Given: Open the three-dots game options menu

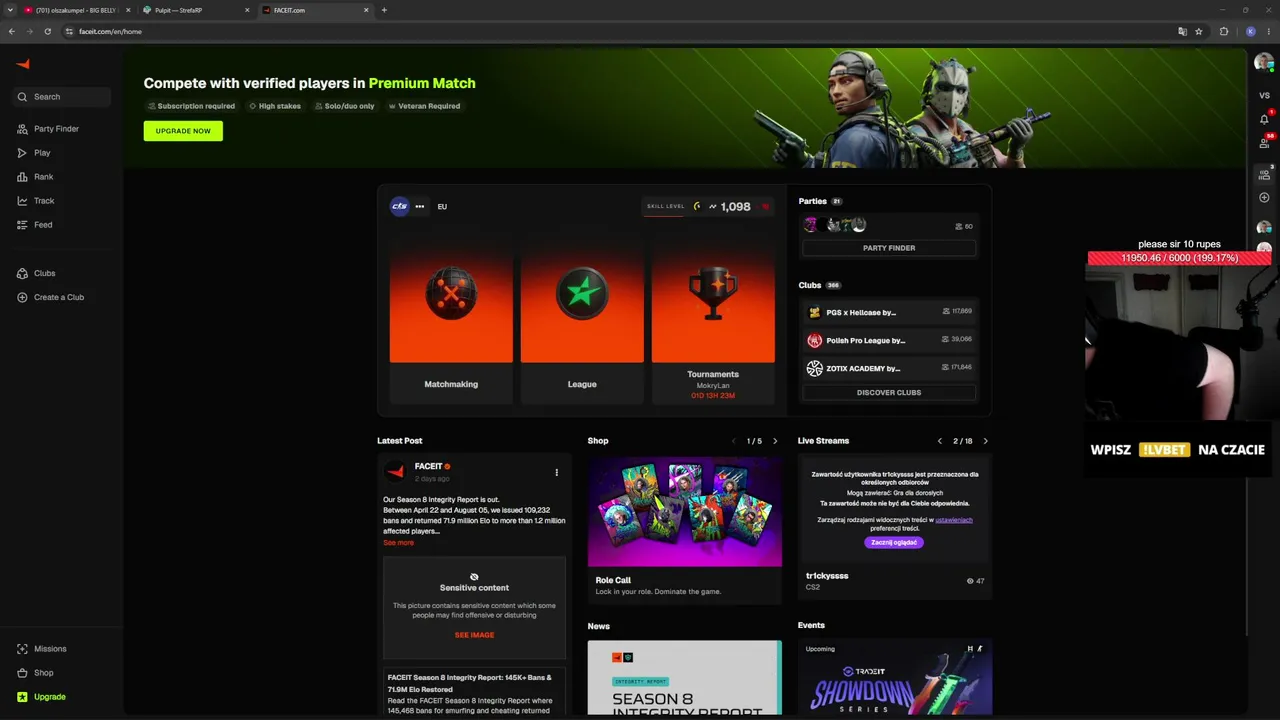Looking at the screenshot, I should point(420,206).
